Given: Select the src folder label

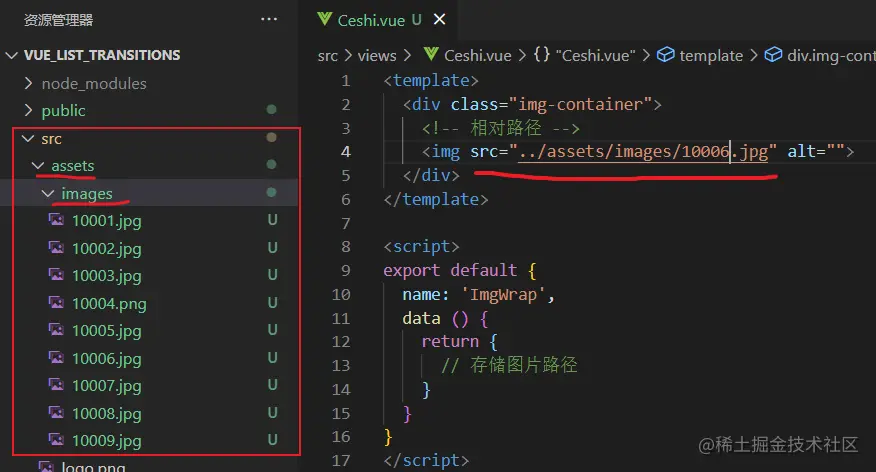Looking at the screenshot, I should tap(51, 139).
